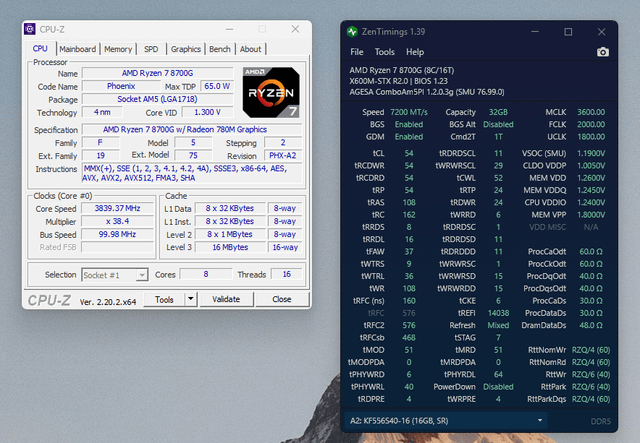Open the Mainboard tab in CPU-Z

(78, 49)
